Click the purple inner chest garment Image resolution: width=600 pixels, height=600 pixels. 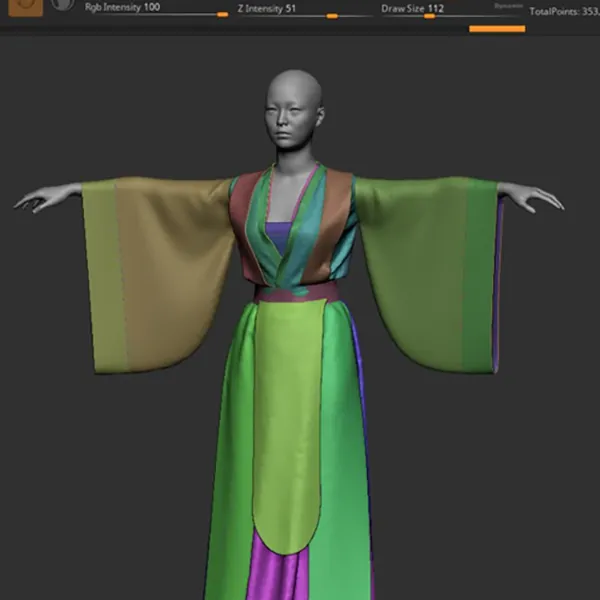(x=283, y=240)
